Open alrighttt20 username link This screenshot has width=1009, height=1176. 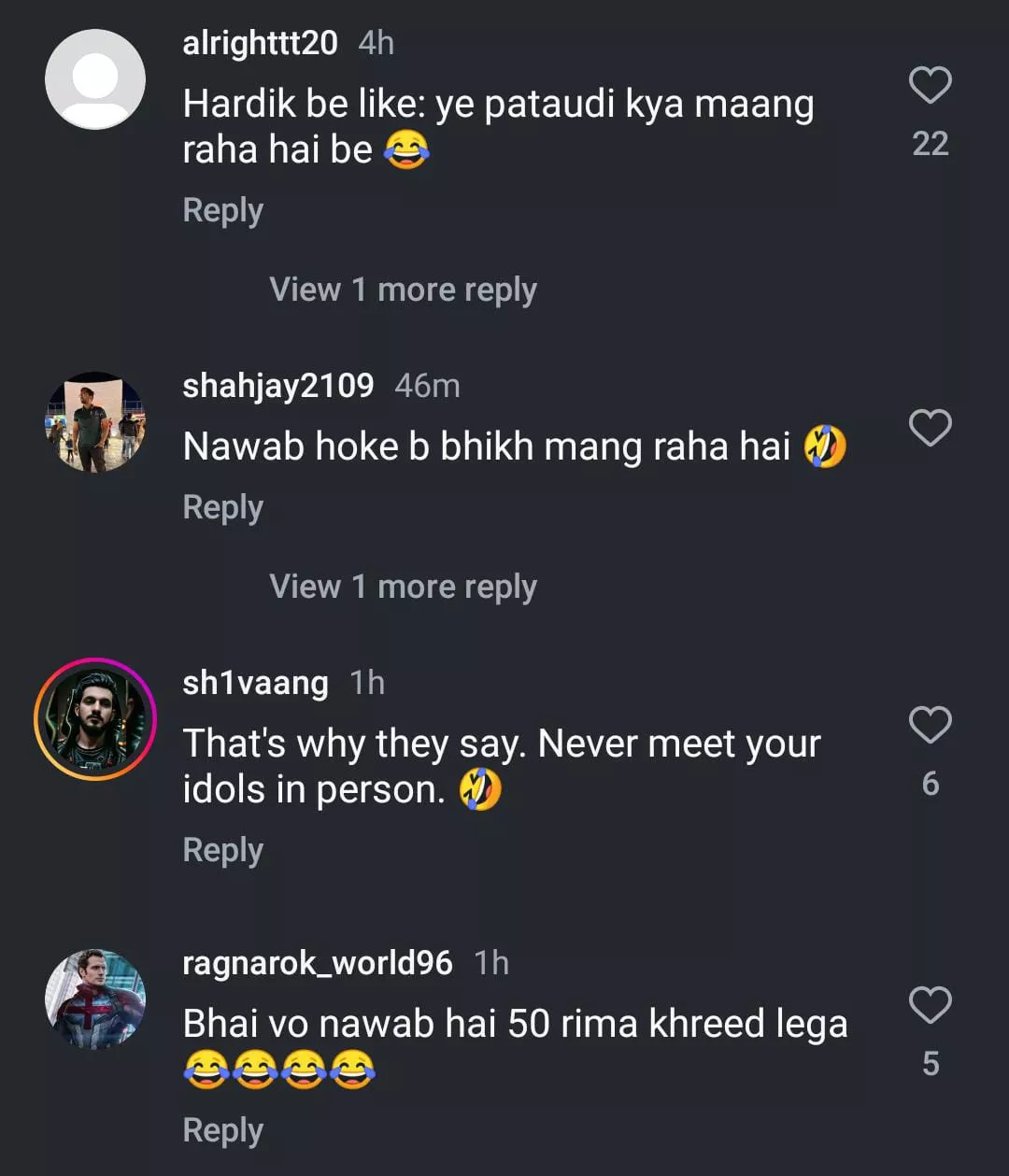(x=260, y=43)
